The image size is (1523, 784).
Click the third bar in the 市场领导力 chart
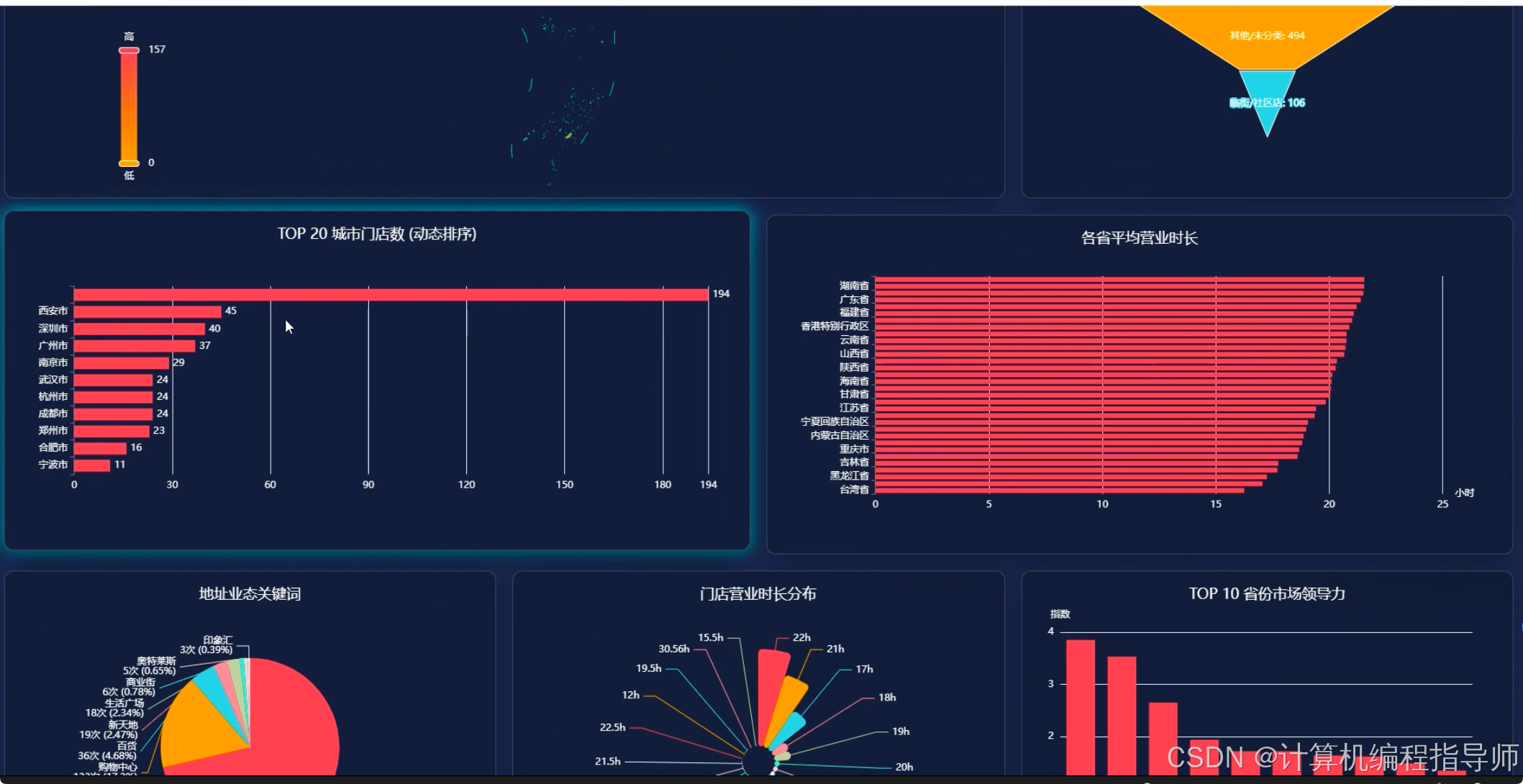pos(1163,737)
